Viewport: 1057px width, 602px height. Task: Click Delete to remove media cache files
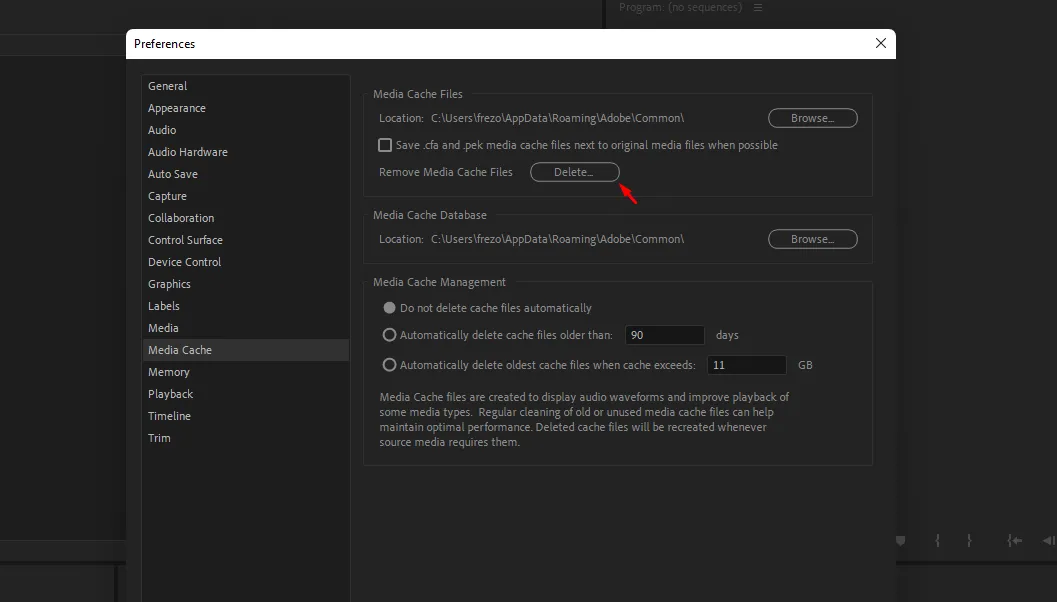pyautogui.click(x=574, y=172)
